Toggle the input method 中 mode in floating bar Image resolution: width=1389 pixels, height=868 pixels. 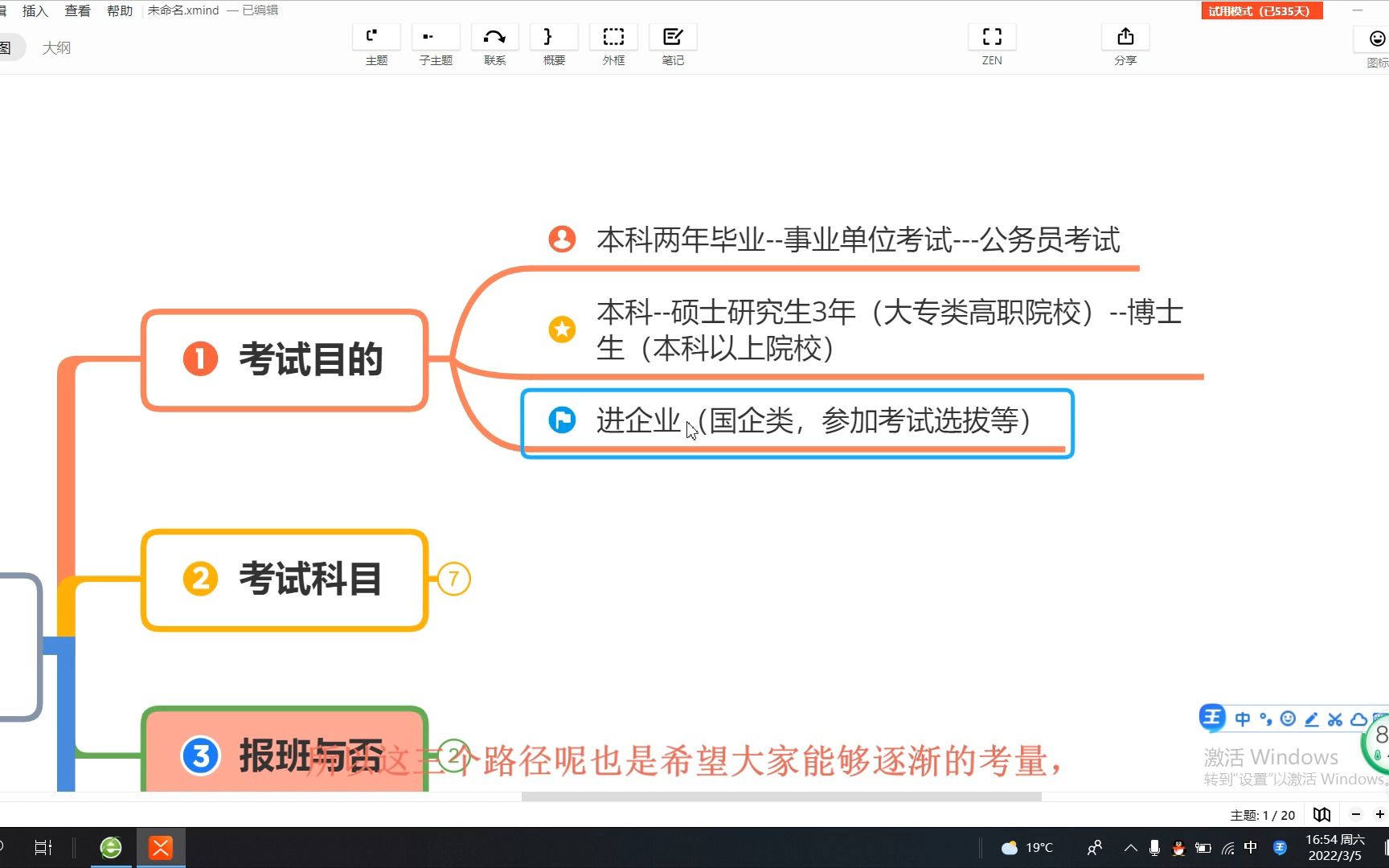(1242, 719)
